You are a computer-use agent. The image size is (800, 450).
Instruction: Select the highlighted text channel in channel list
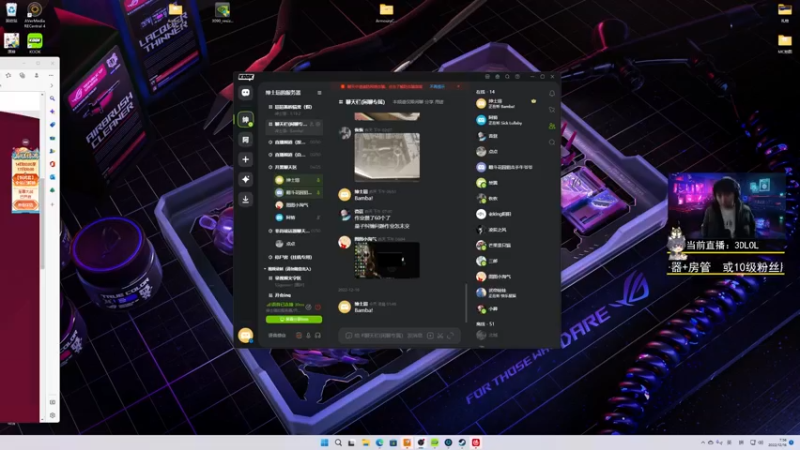(x=294, y=127)
